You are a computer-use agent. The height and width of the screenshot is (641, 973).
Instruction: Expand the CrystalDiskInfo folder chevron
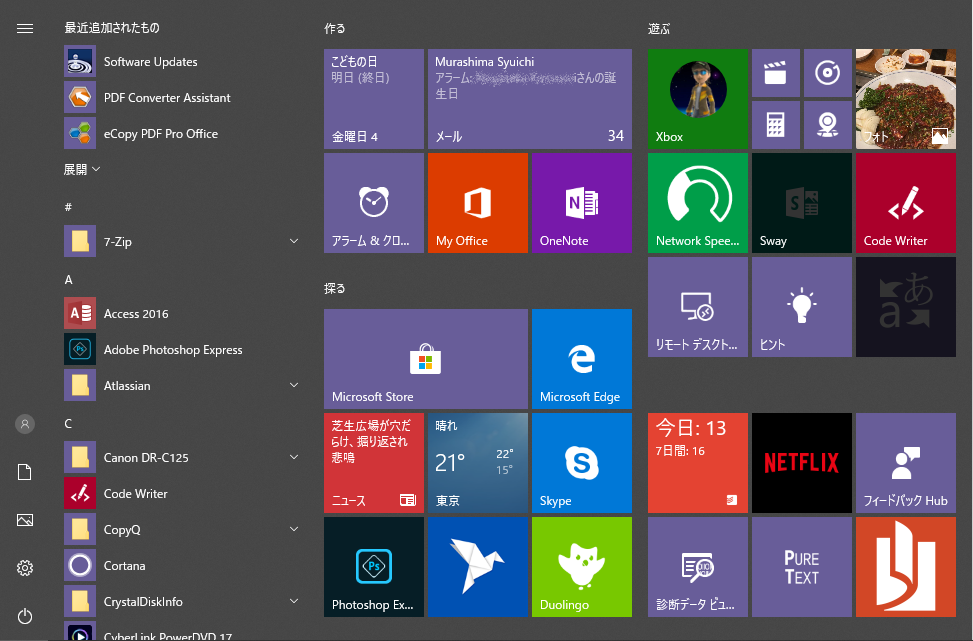point(294,601)
